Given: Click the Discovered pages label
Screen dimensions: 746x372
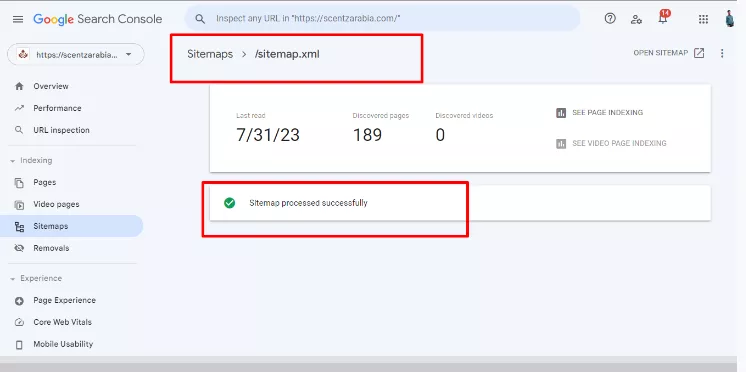Looking at the screenshot, I should tap(381, 116).
